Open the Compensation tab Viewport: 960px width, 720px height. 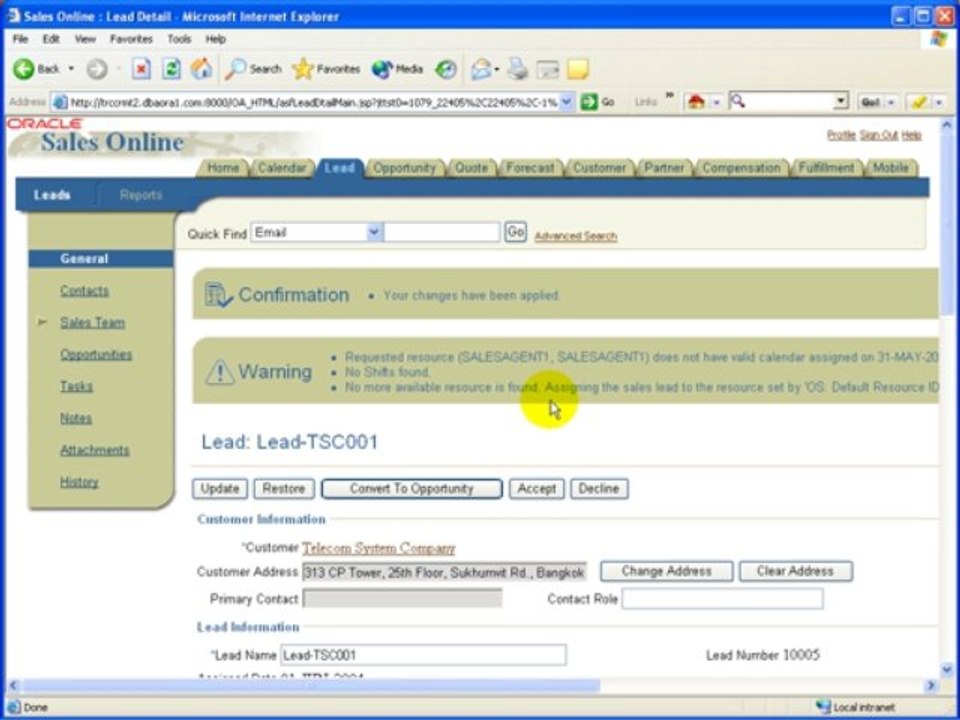741,168
